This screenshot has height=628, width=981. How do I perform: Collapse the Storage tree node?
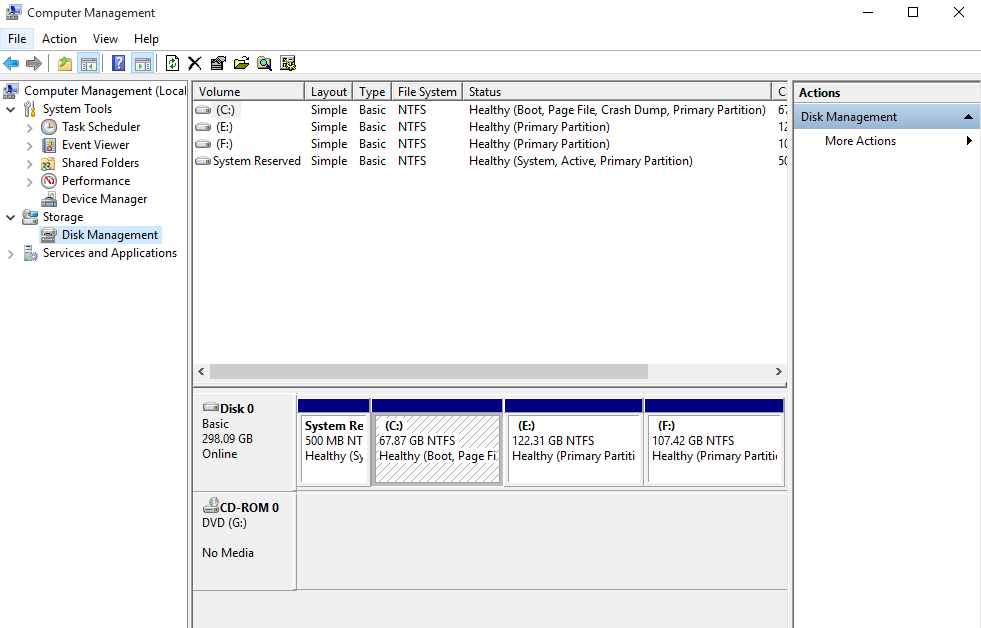click(x=10, y=216)
